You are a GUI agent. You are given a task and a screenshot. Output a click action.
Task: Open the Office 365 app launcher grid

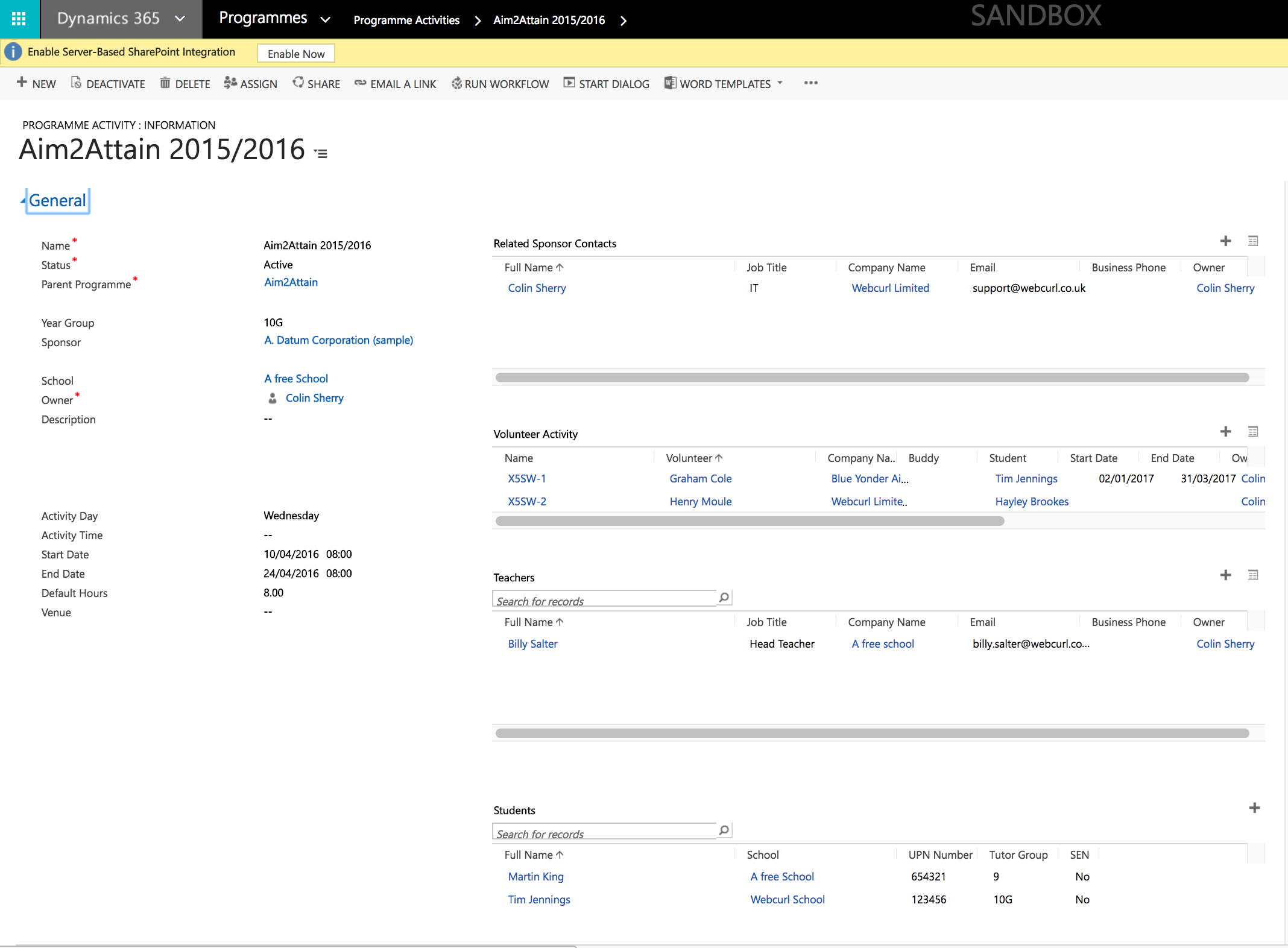[x=19, y=19]
